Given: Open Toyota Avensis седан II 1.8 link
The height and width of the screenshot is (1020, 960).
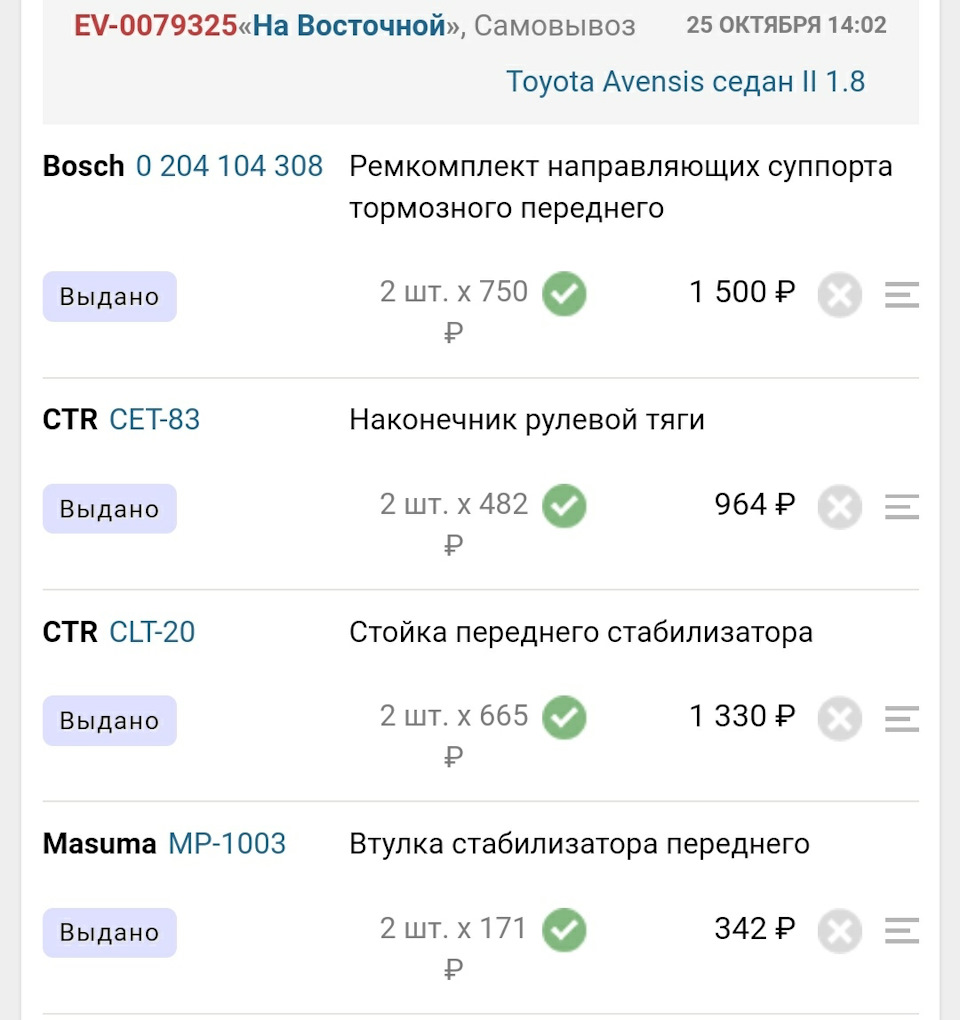Looking at the screenshot, I should point(685,81).
